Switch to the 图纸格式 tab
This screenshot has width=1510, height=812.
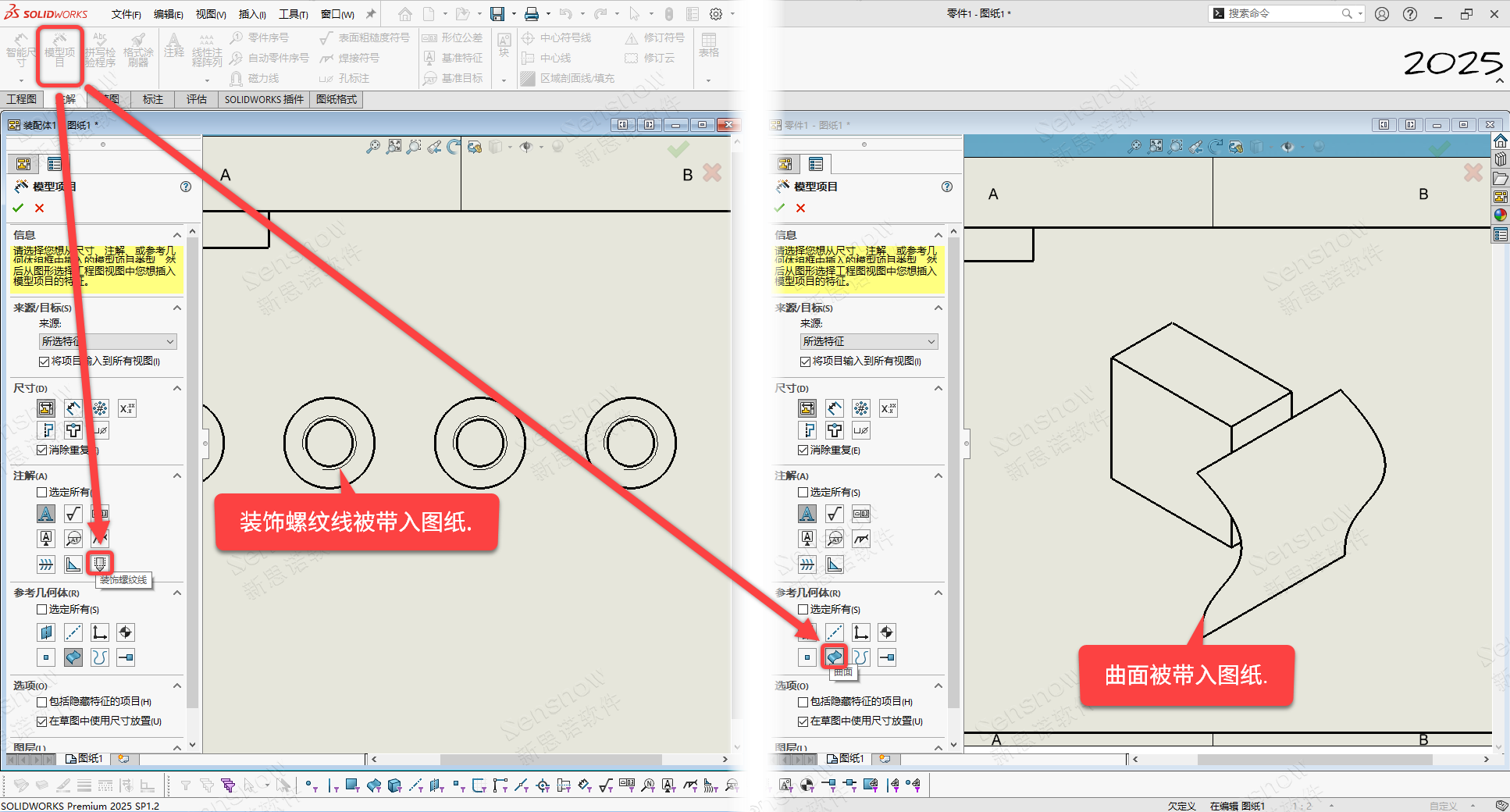coord(337,99)
